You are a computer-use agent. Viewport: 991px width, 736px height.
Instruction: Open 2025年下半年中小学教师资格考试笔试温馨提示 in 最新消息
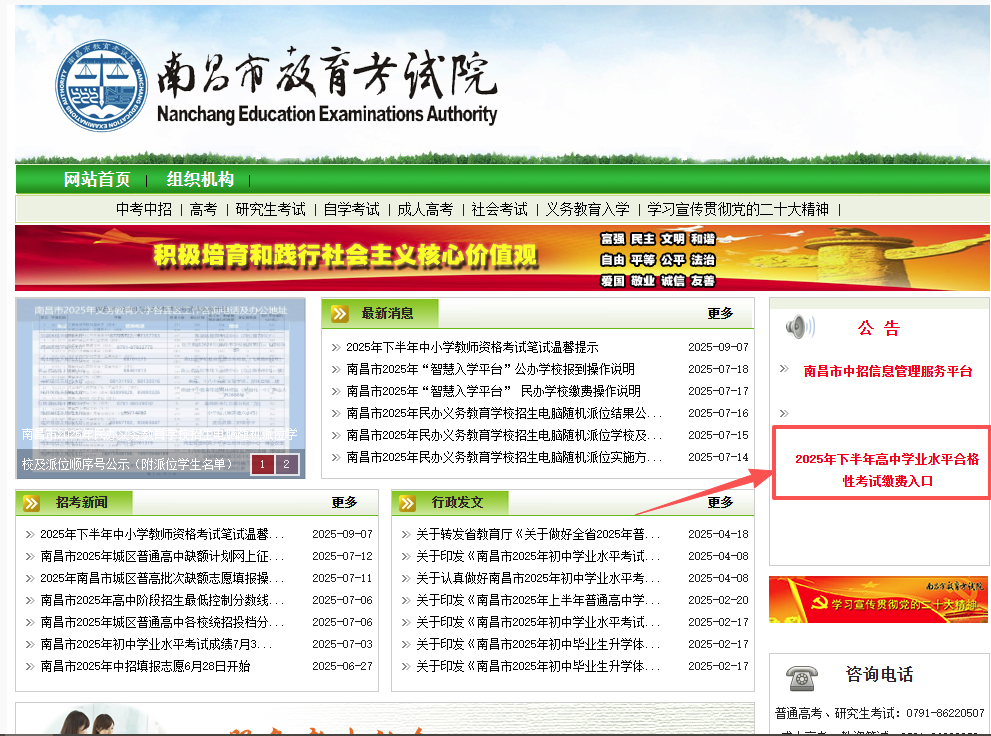click(472, 347)
